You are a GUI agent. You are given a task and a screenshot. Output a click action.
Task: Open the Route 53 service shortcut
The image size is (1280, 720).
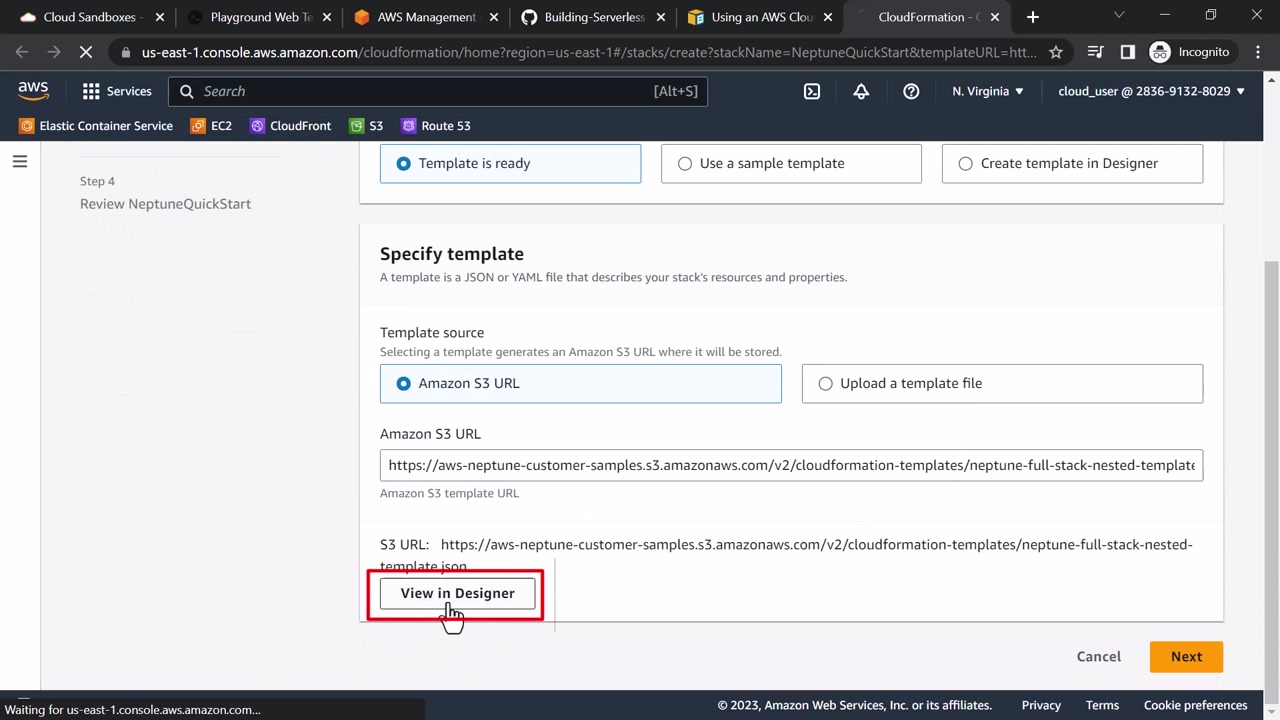435,126
